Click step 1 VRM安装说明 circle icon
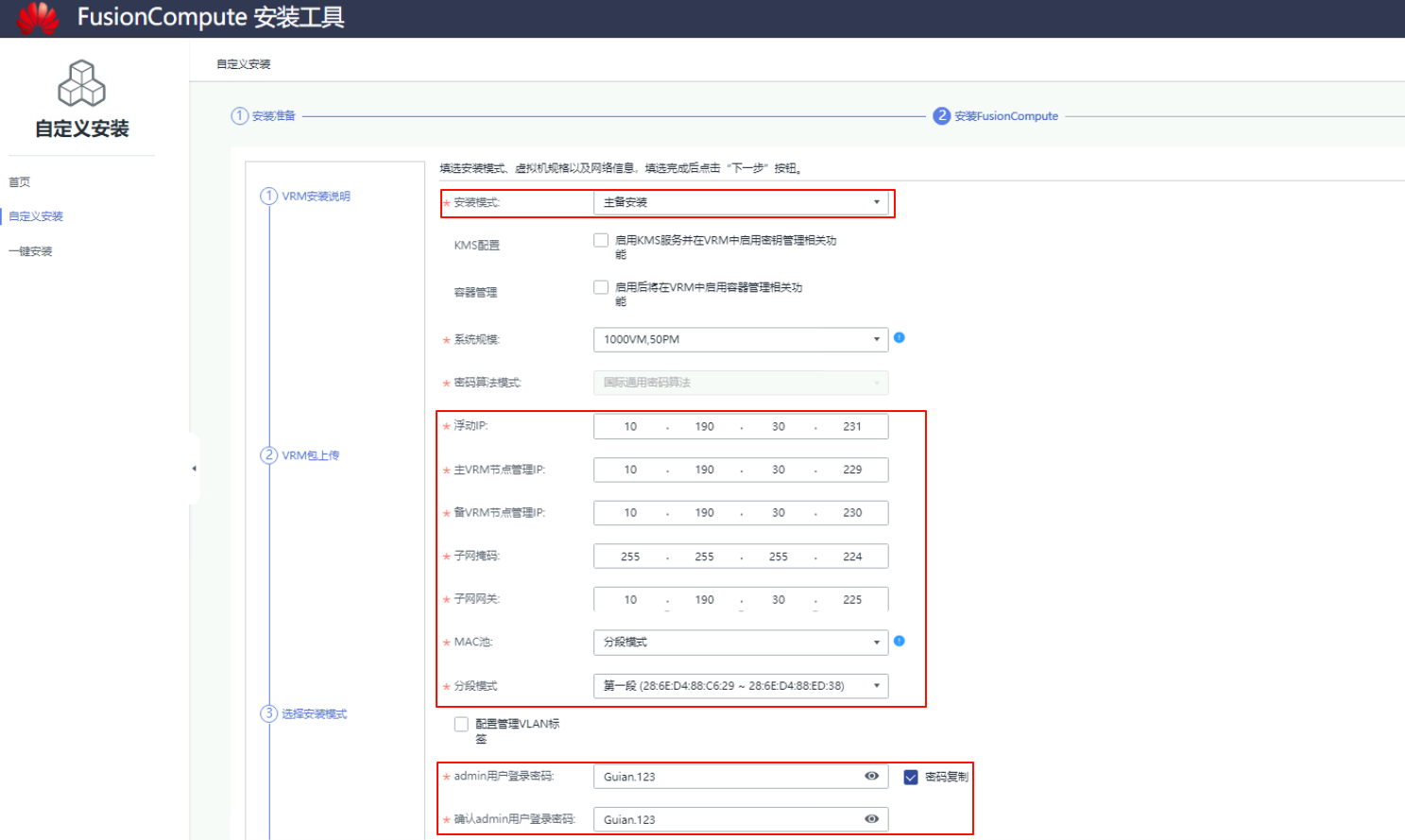This screenshot has width=1405, height=840. pos(268,196)
